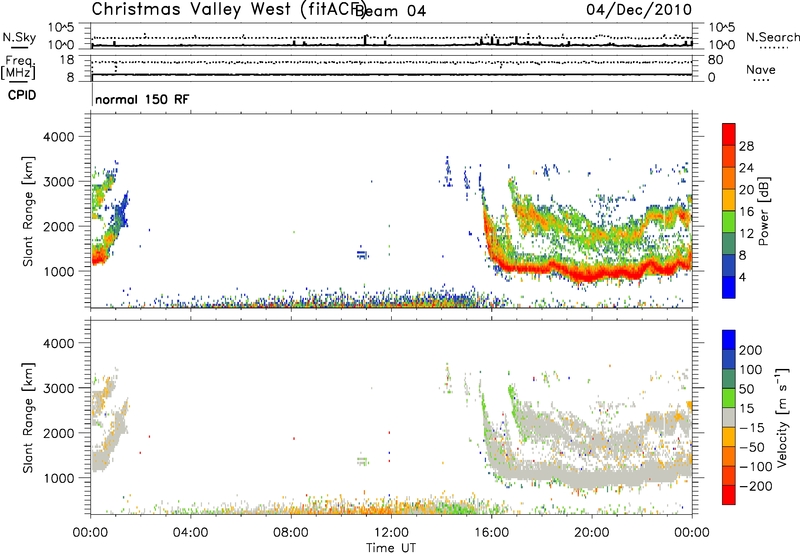800x554 pixels.
Task: Click the 'CPID' row label
Action: (22, 95)
